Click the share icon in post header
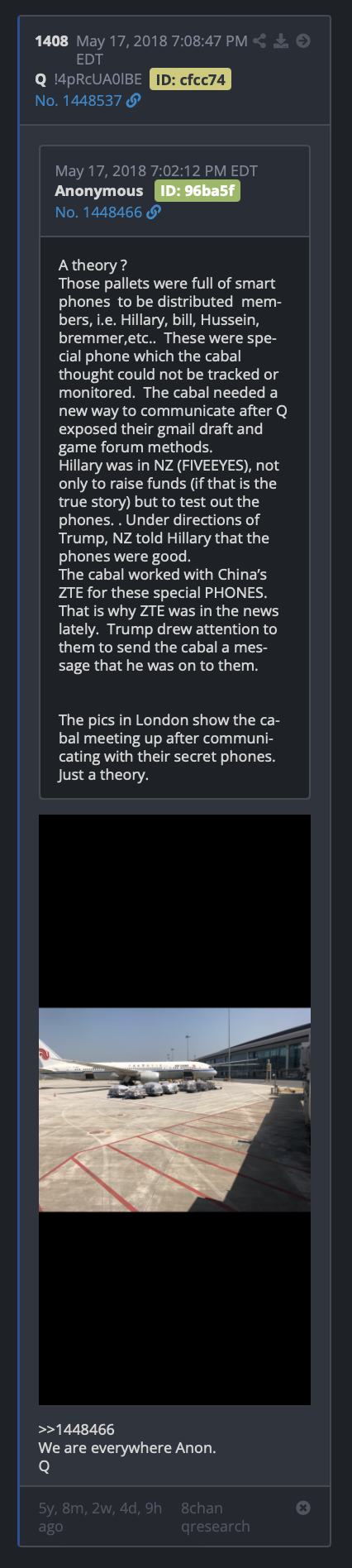This screenshot has height=1568, width=352. coord(259,41)
